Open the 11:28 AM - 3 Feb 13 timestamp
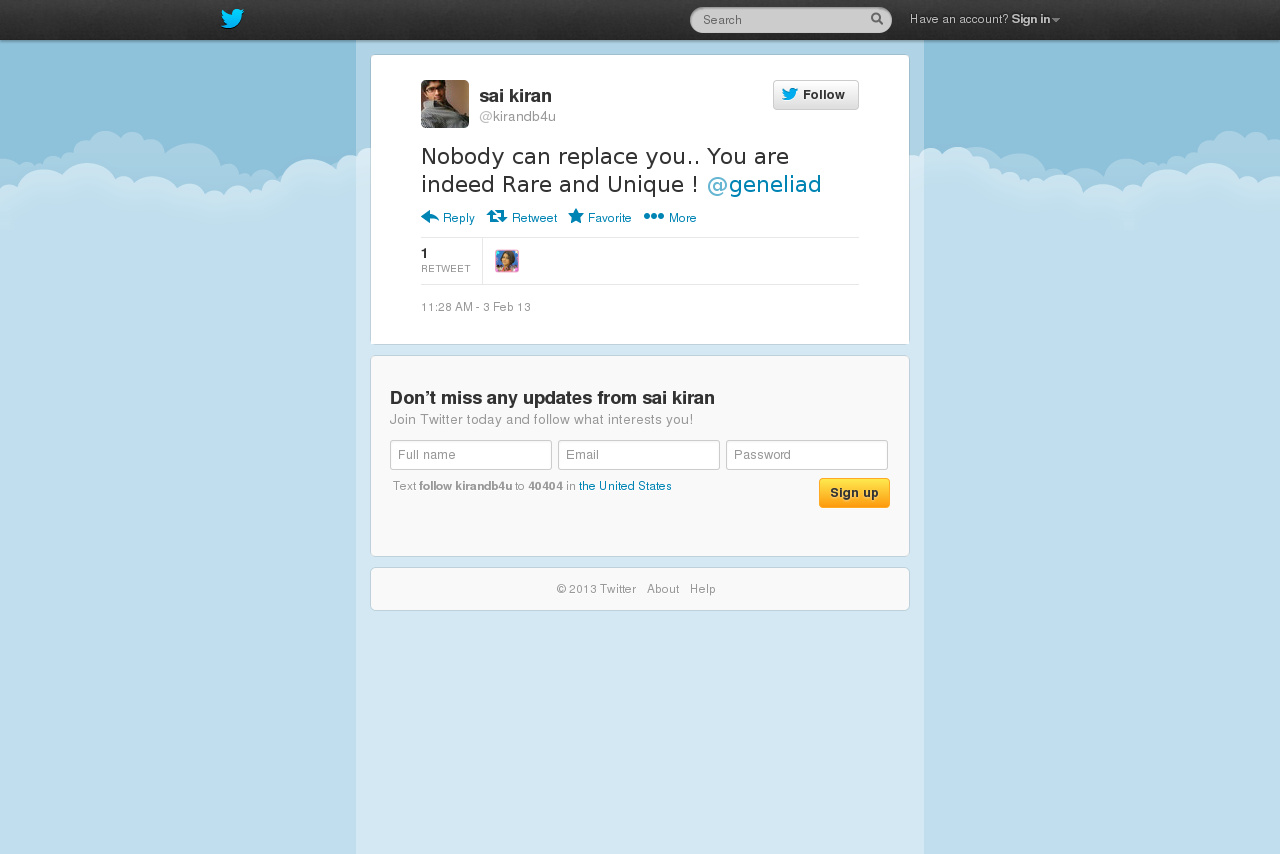The height and width of the screenshot is (854, 1280). tap(476, 307)
